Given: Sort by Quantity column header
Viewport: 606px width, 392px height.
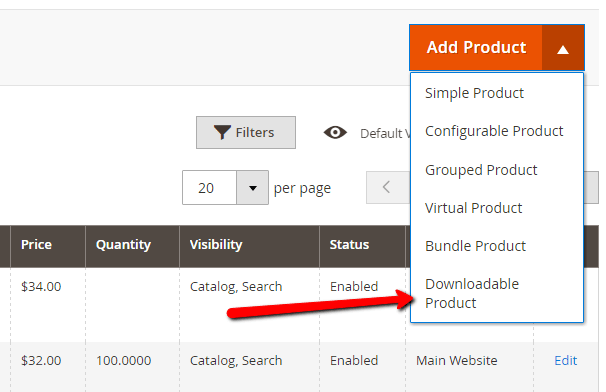Looking at the screenshot, I should [x=132, y=246].
